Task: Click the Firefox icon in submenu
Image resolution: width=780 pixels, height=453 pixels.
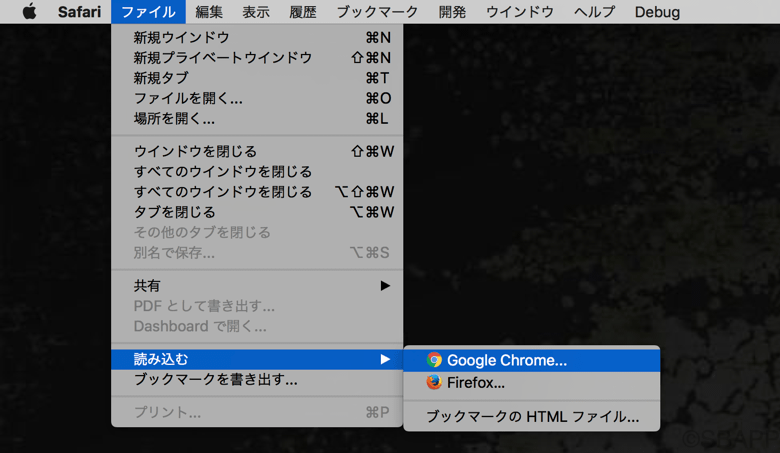Action: click(434, 383)
